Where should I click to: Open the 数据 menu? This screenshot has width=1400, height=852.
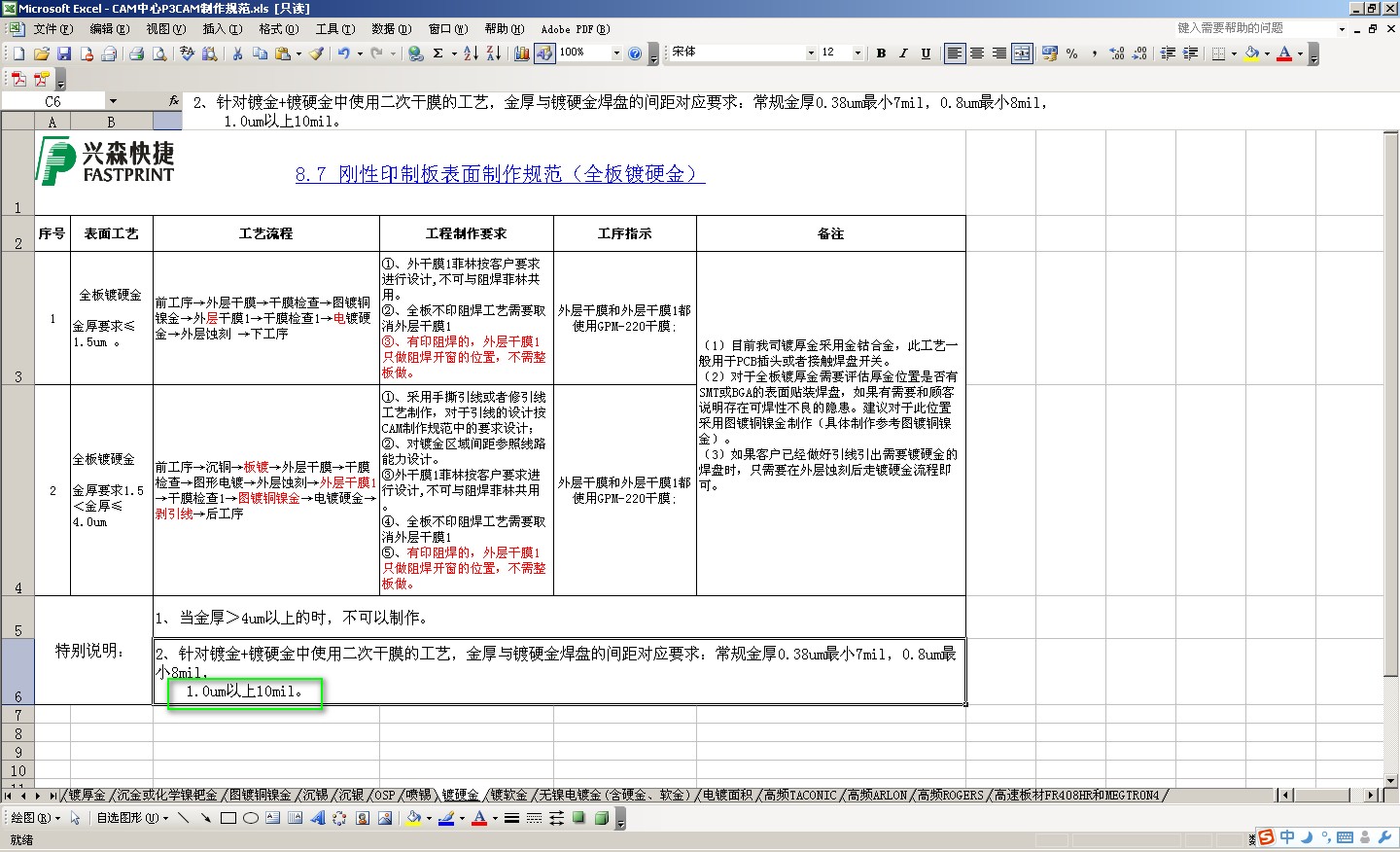click(391, 29)
